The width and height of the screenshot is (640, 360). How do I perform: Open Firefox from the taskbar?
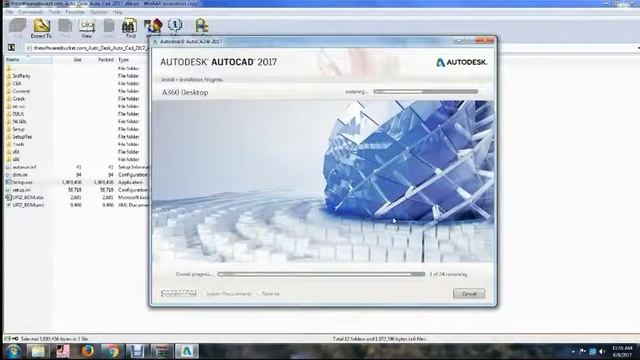pyautogui.click(x=87, y=351)
